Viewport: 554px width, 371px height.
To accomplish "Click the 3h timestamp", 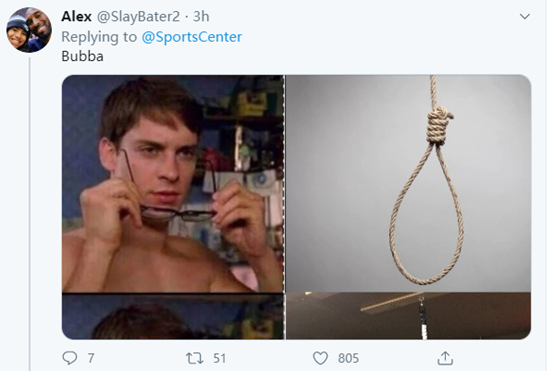I will tap(201, 16).
